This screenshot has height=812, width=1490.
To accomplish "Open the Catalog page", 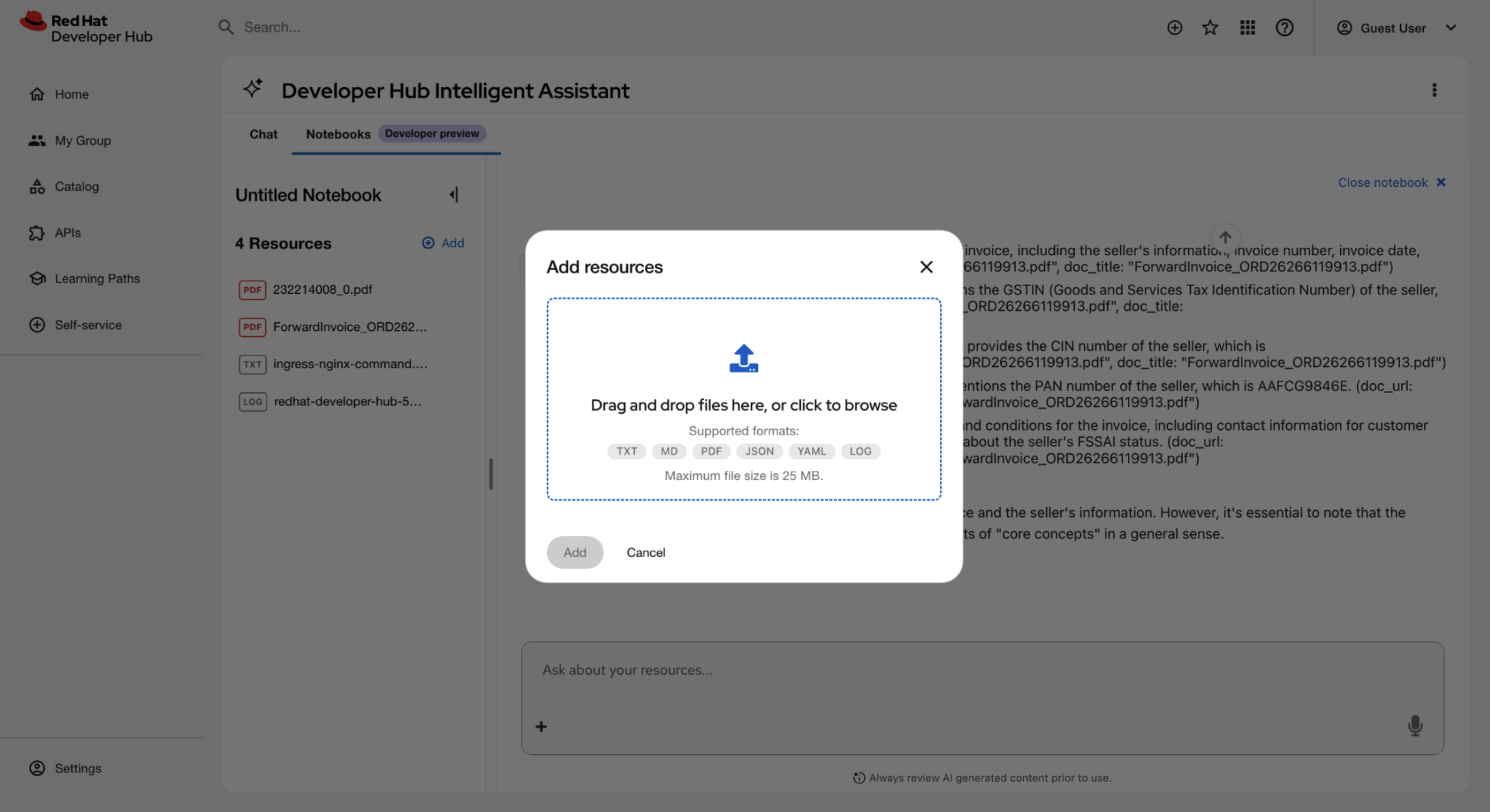I will [64, 186].
